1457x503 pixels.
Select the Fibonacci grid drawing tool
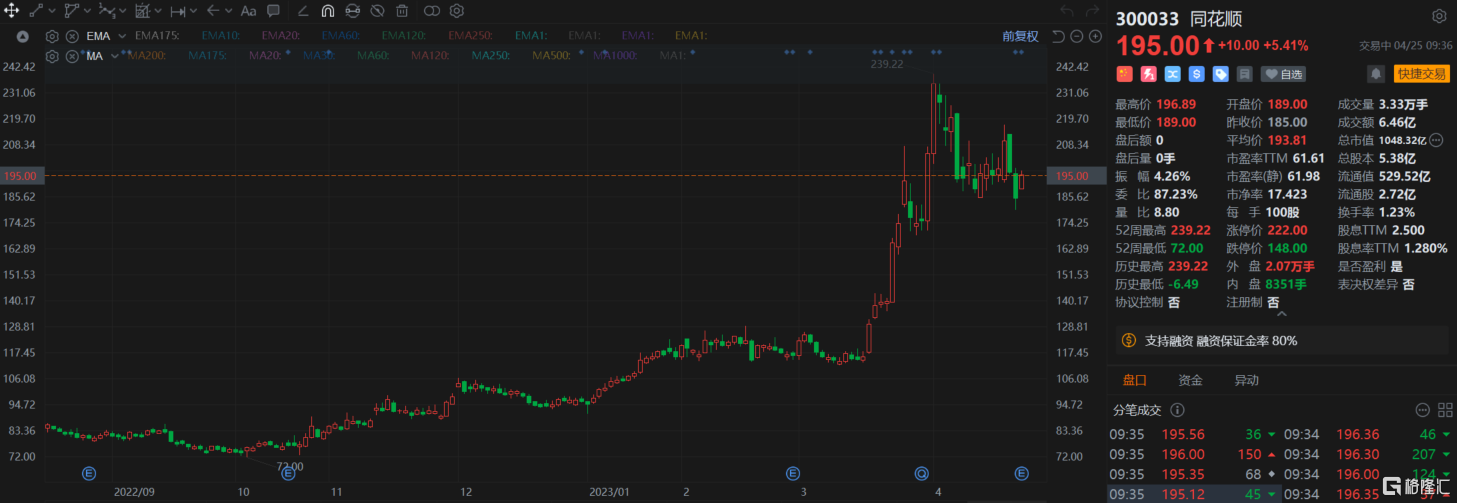click(x=142, y=11)
